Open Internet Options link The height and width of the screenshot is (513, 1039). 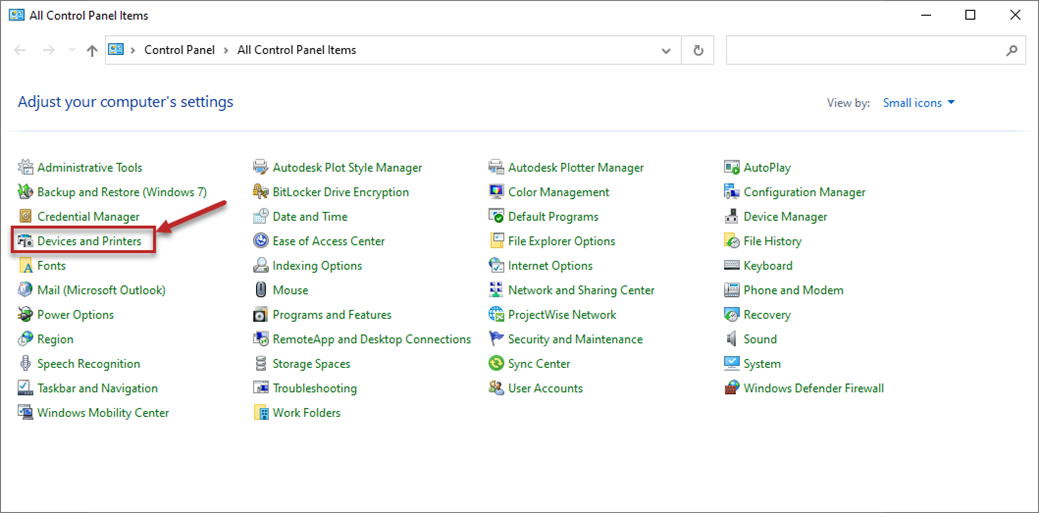551,266
